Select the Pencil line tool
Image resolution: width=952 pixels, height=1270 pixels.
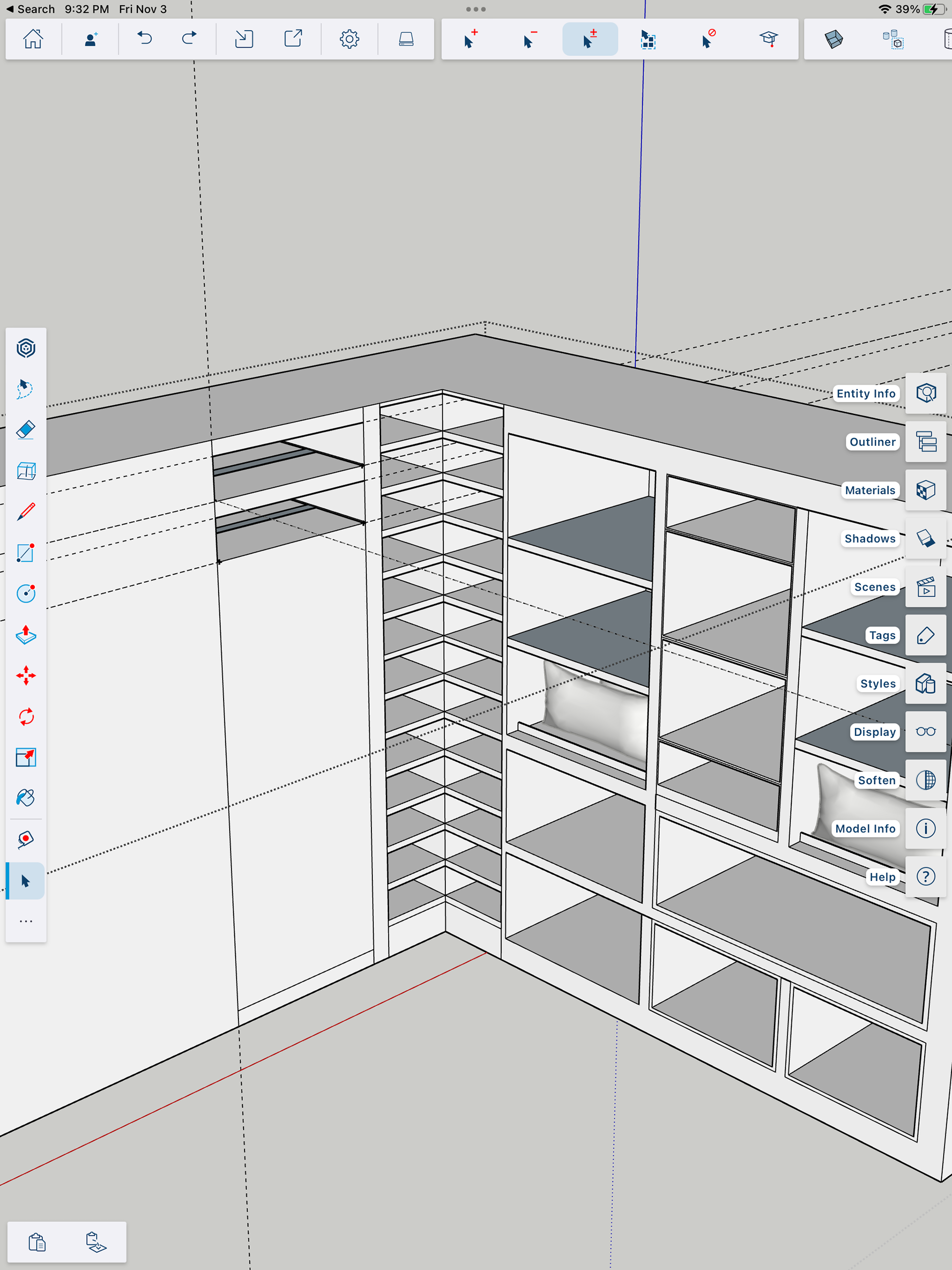(26, 512)
